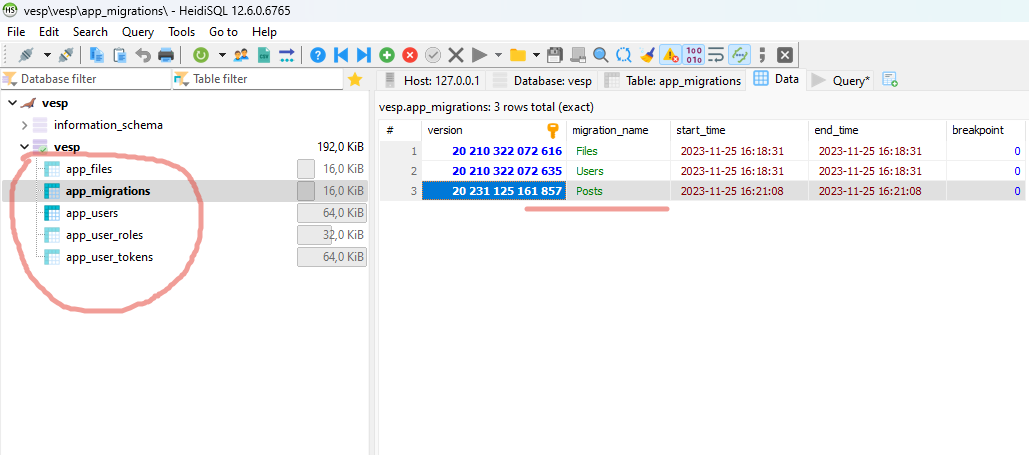
Task: Click the green insert row icon
Action: pos(386,55)
